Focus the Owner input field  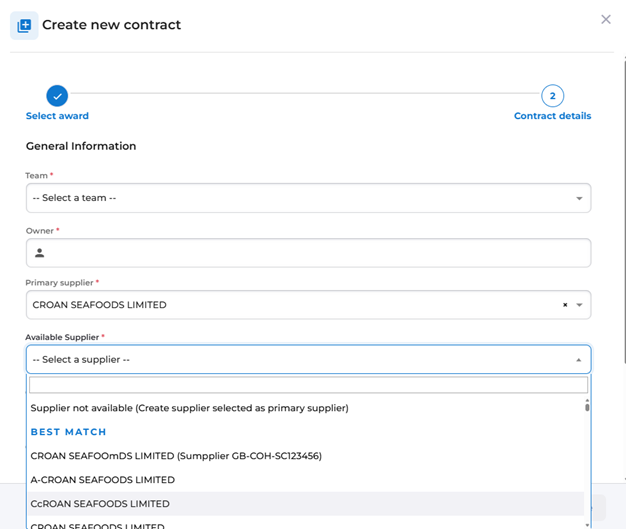pyautogui.click(x=315, y=253)
